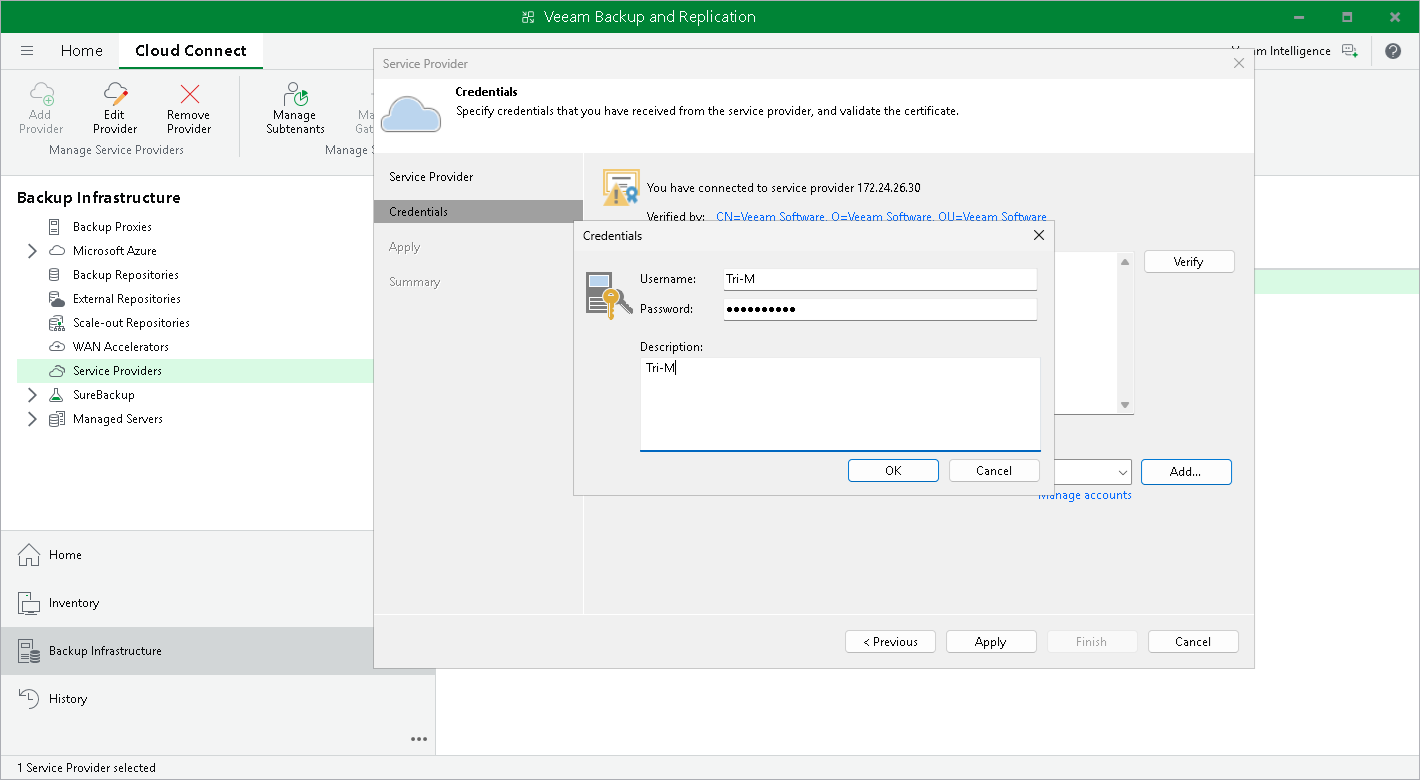Click into the Description text area
The image size is (1420, 780).
click(840, 404)
